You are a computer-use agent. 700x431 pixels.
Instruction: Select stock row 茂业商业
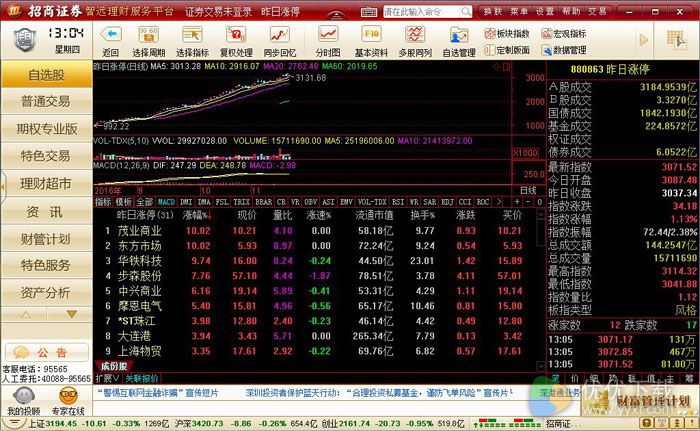[314, 231]
